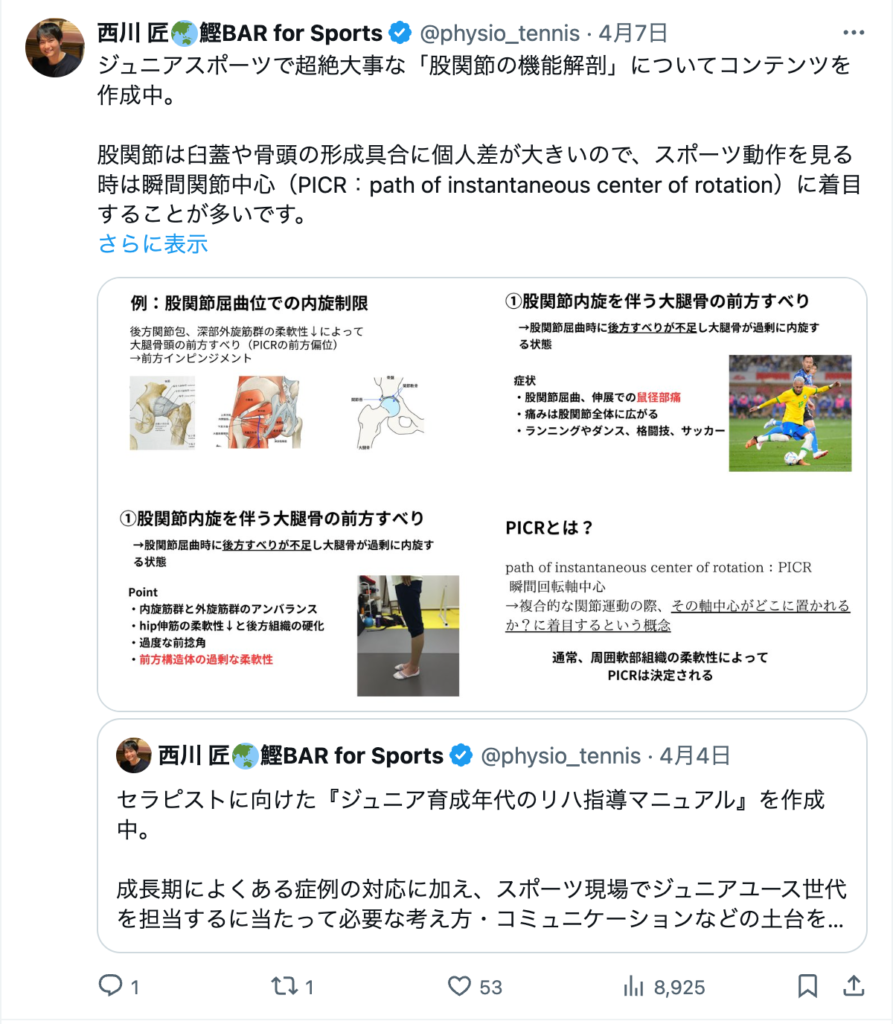The image size is (893, 1024).
Task: View the bottom-right PICRとは？ slide
Action: pyautogui.click(x=675, y=603)
